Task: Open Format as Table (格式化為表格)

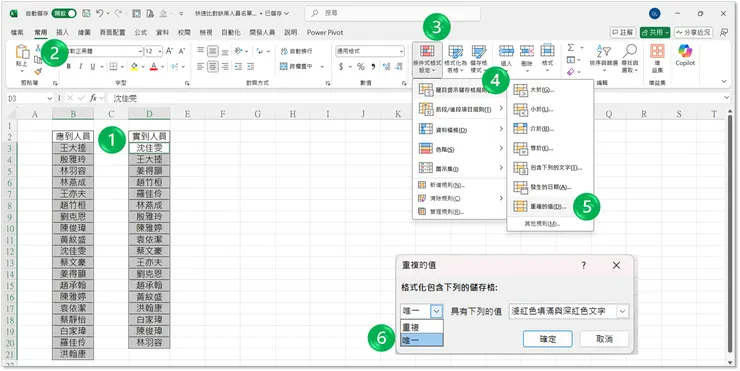Action: click(455, 59)
